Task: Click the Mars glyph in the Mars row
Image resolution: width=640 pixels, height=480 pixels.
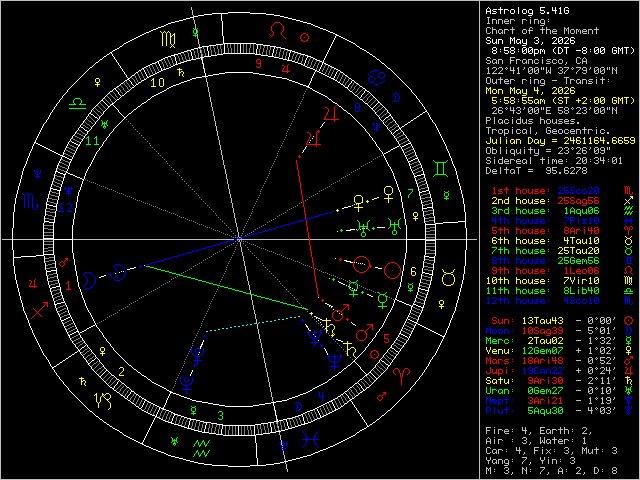Action: pyautogui.click(x=629, y=361)
